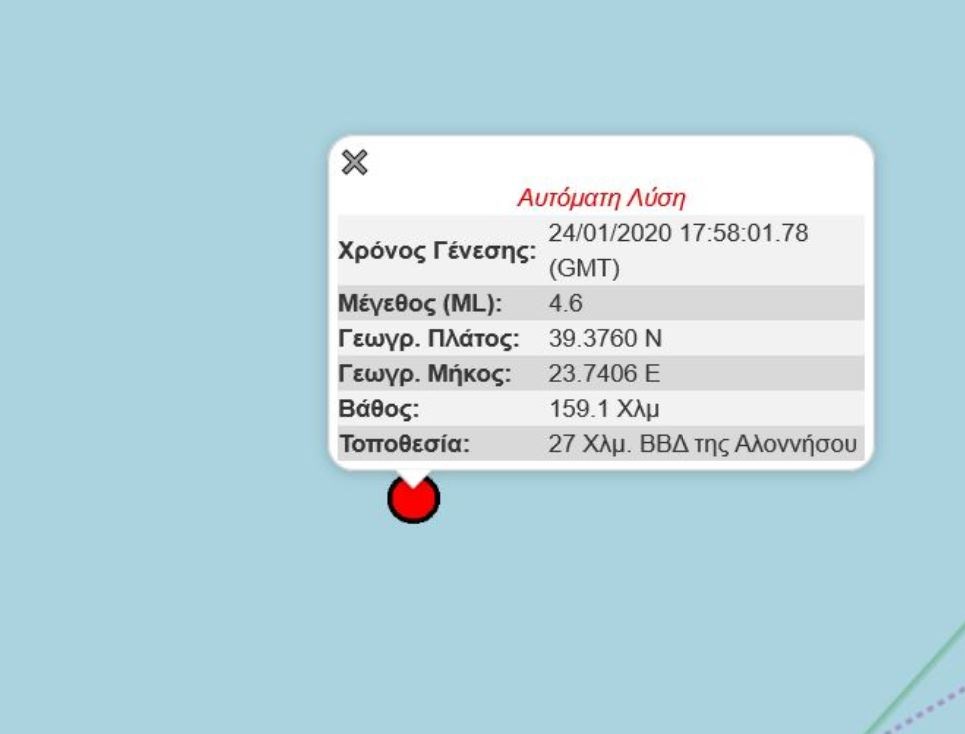
Task: Click the magnitude value 4.6
Action: point(565,304)
